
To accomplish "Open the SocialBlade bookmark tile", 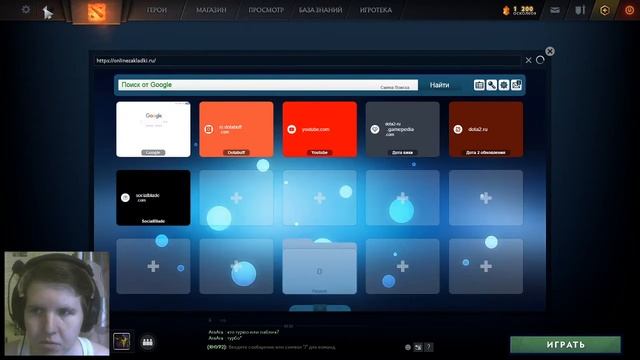I will 153,198.
